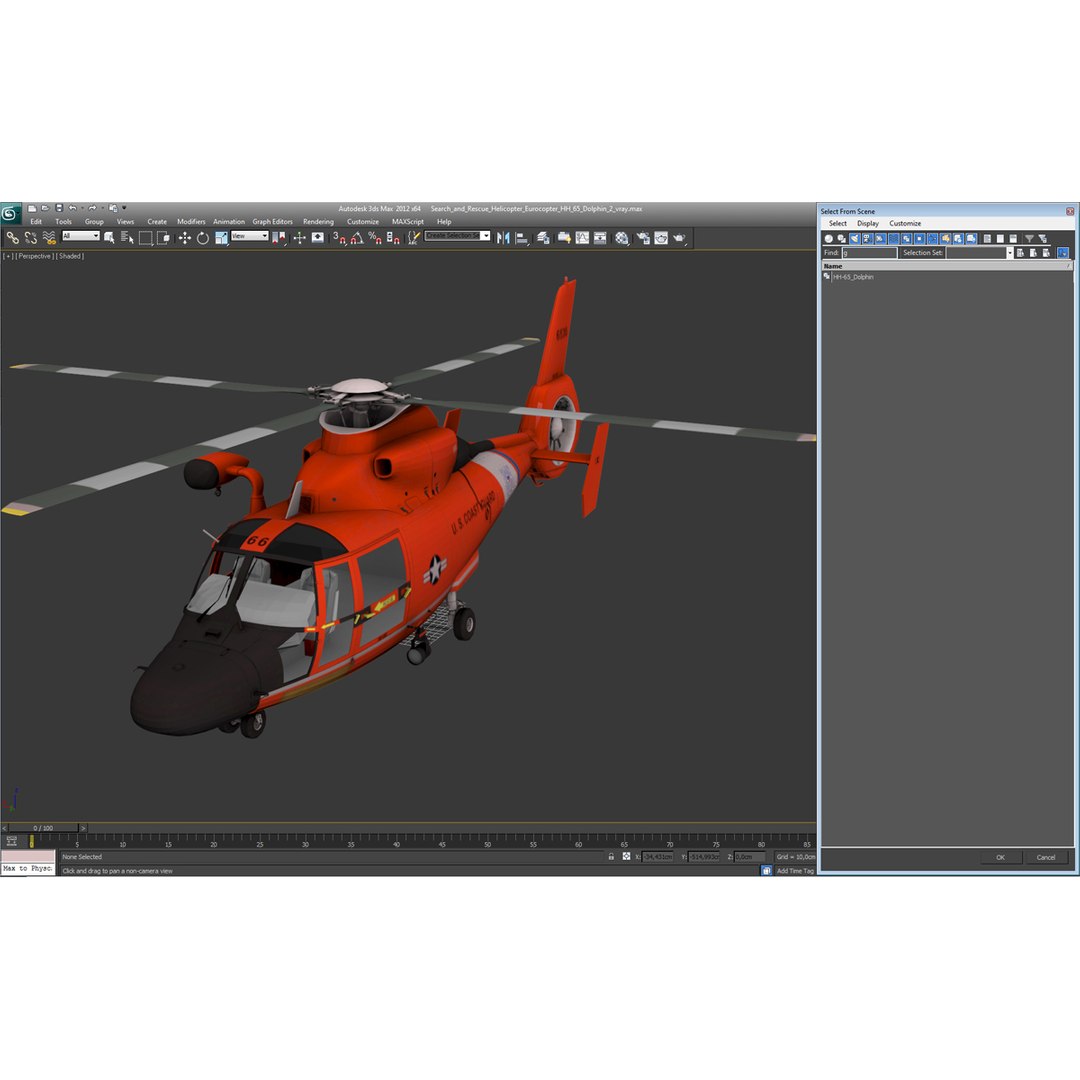Click the Mirror tool icon

click(503, 238)
